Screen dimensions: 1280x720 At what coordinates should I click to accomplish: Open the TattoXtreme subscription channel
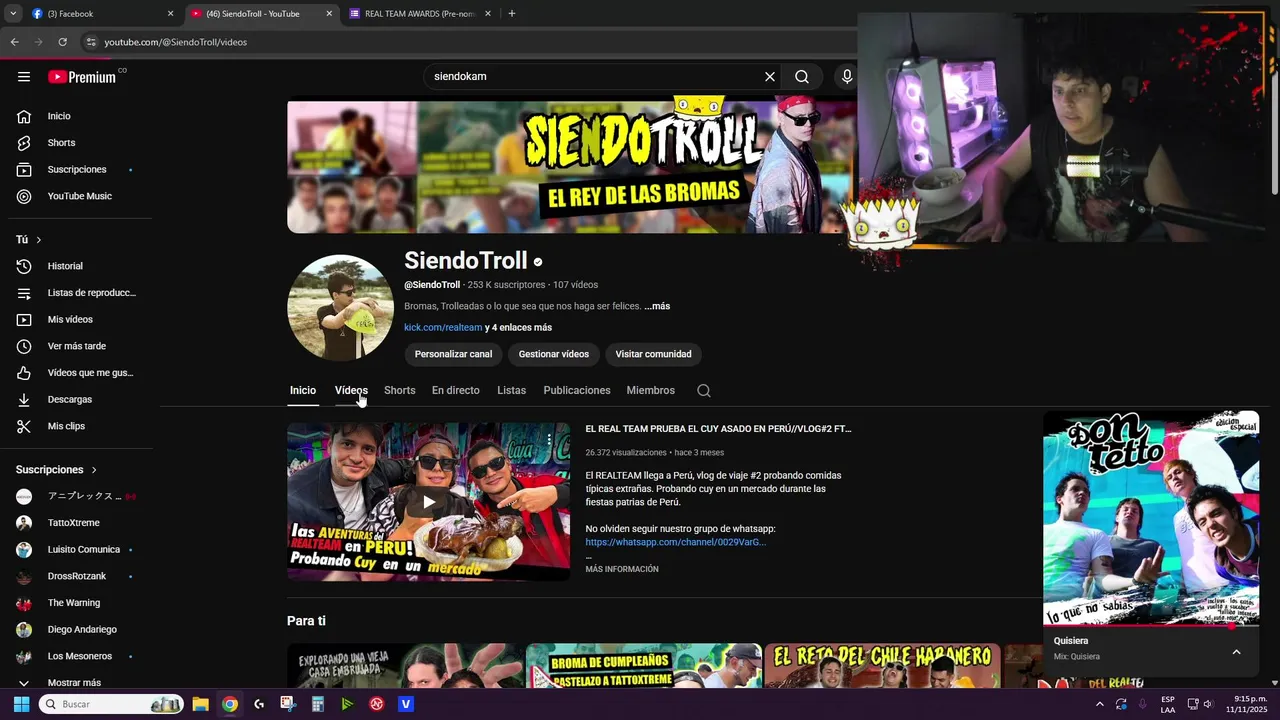pyautogui.click(x=76, y=523)
